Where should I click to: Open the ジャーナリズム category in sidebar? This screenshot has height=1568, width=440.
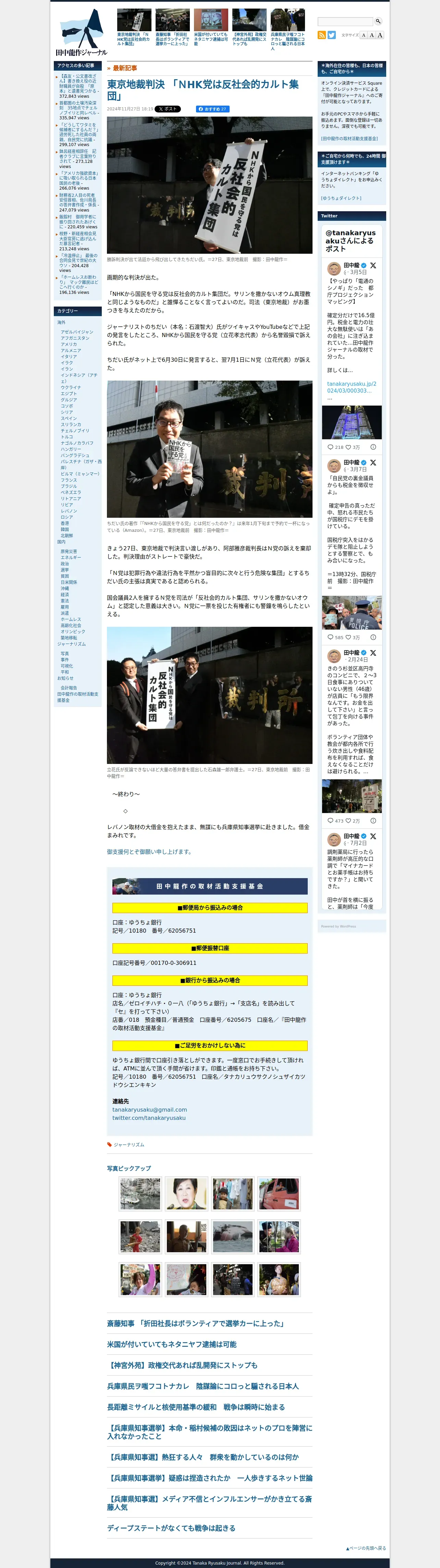tap(71, 644)
